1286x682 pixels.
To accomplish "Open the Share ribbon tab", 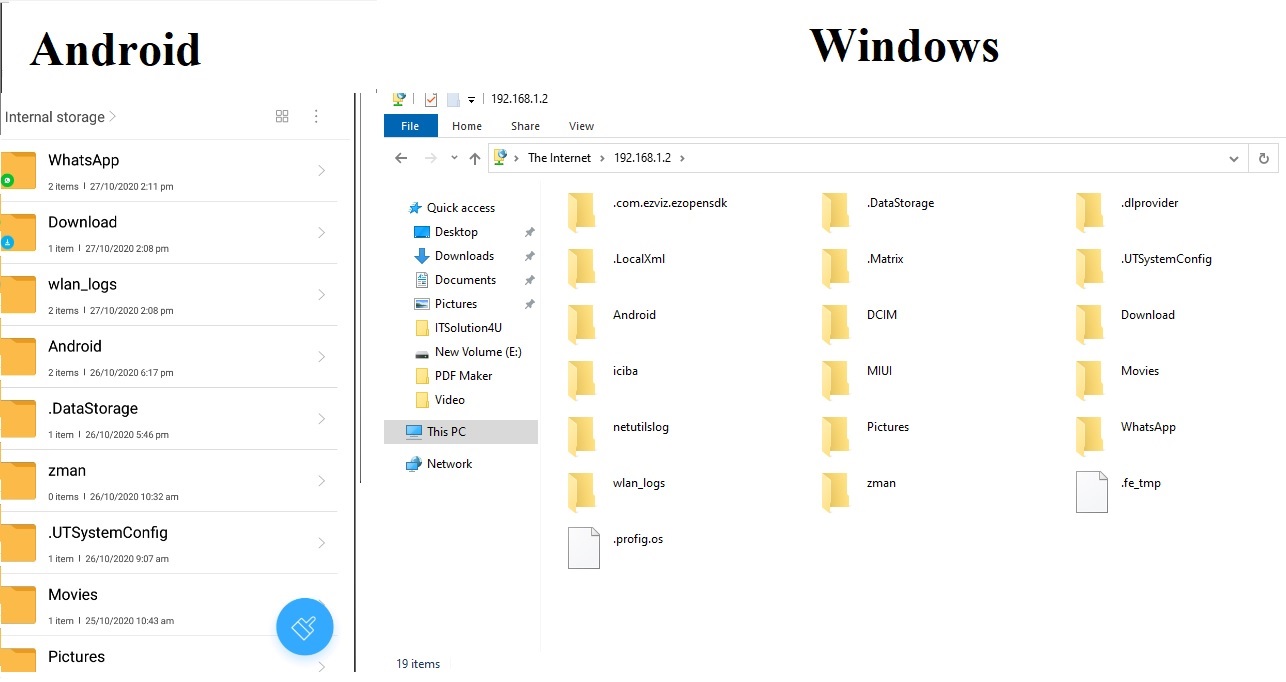I will [x=525, y=126].
